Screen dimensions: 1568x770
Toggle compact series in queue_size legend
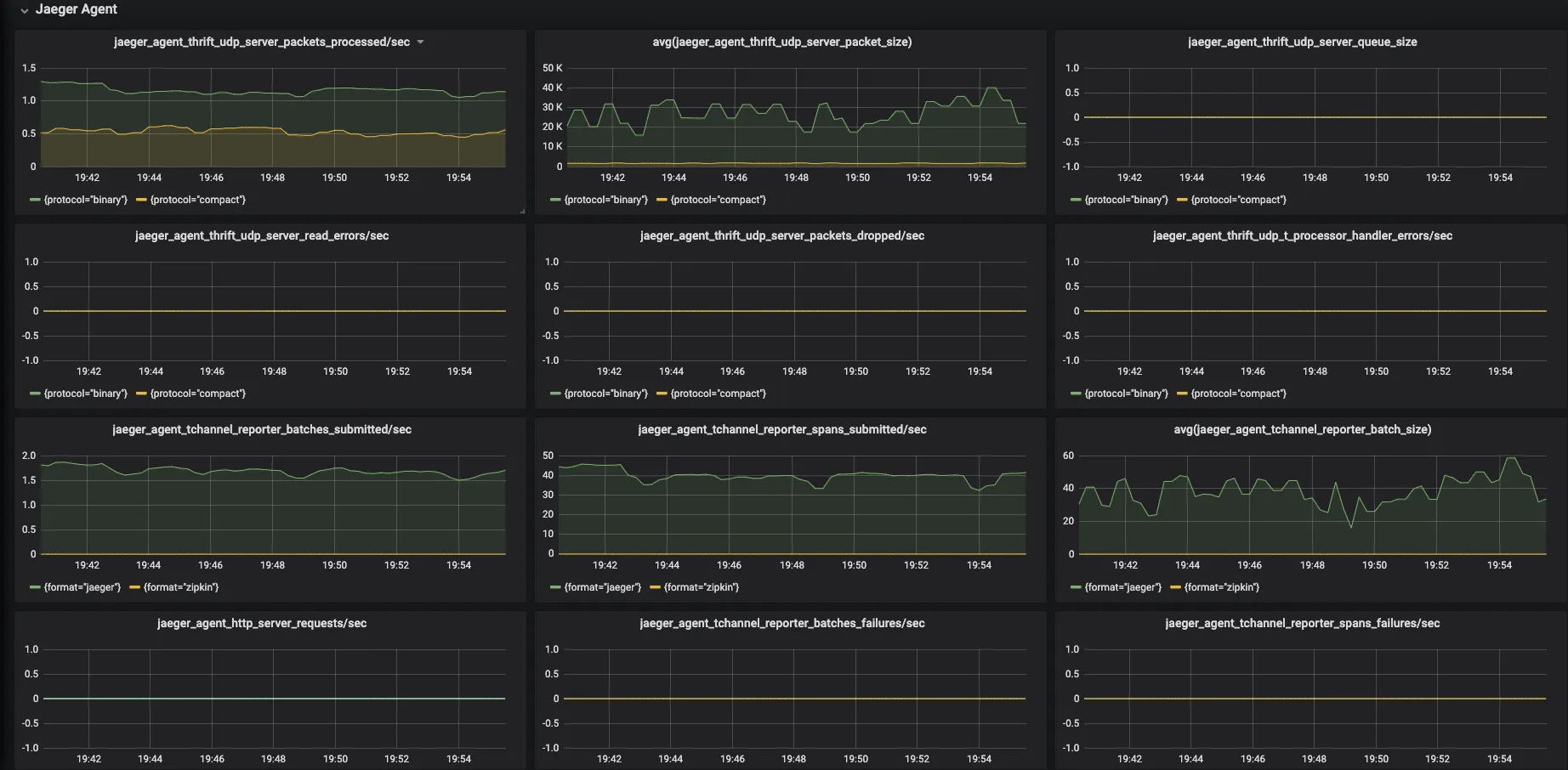[1238, 200]
